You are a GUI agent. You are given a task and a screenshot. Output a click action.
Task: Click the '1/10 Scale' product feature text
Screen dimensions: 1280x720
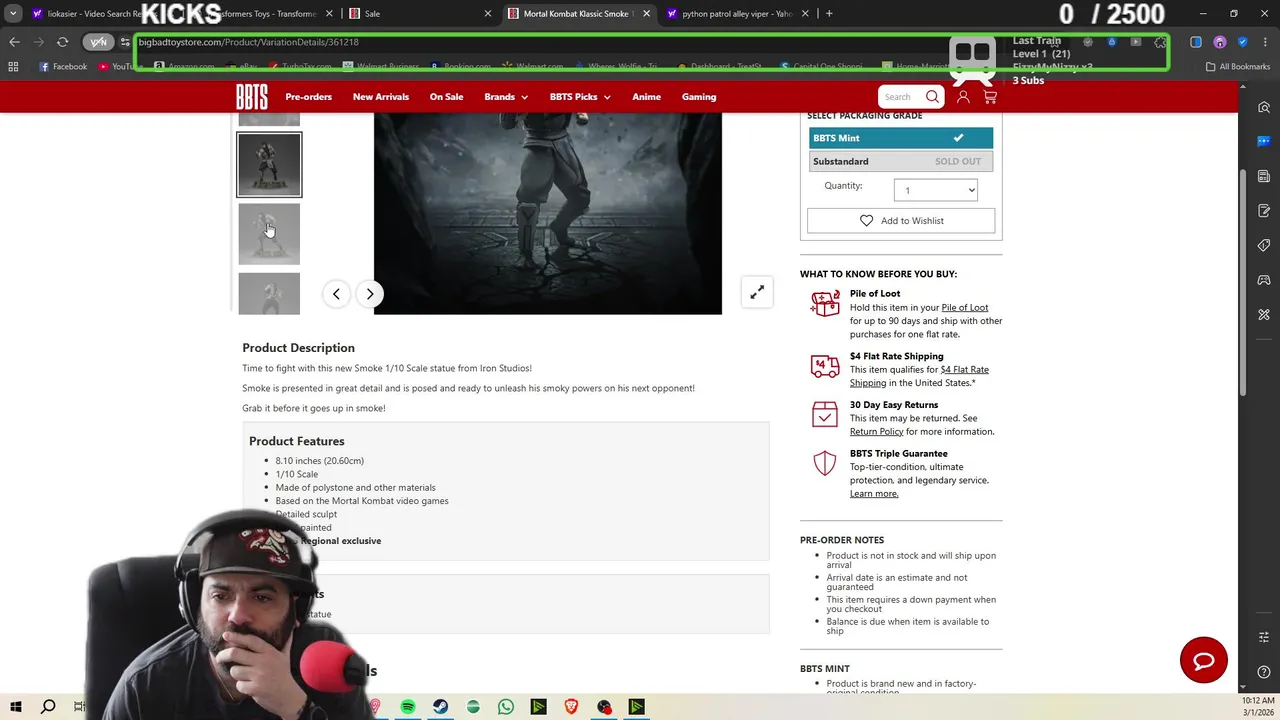[297, 474]
